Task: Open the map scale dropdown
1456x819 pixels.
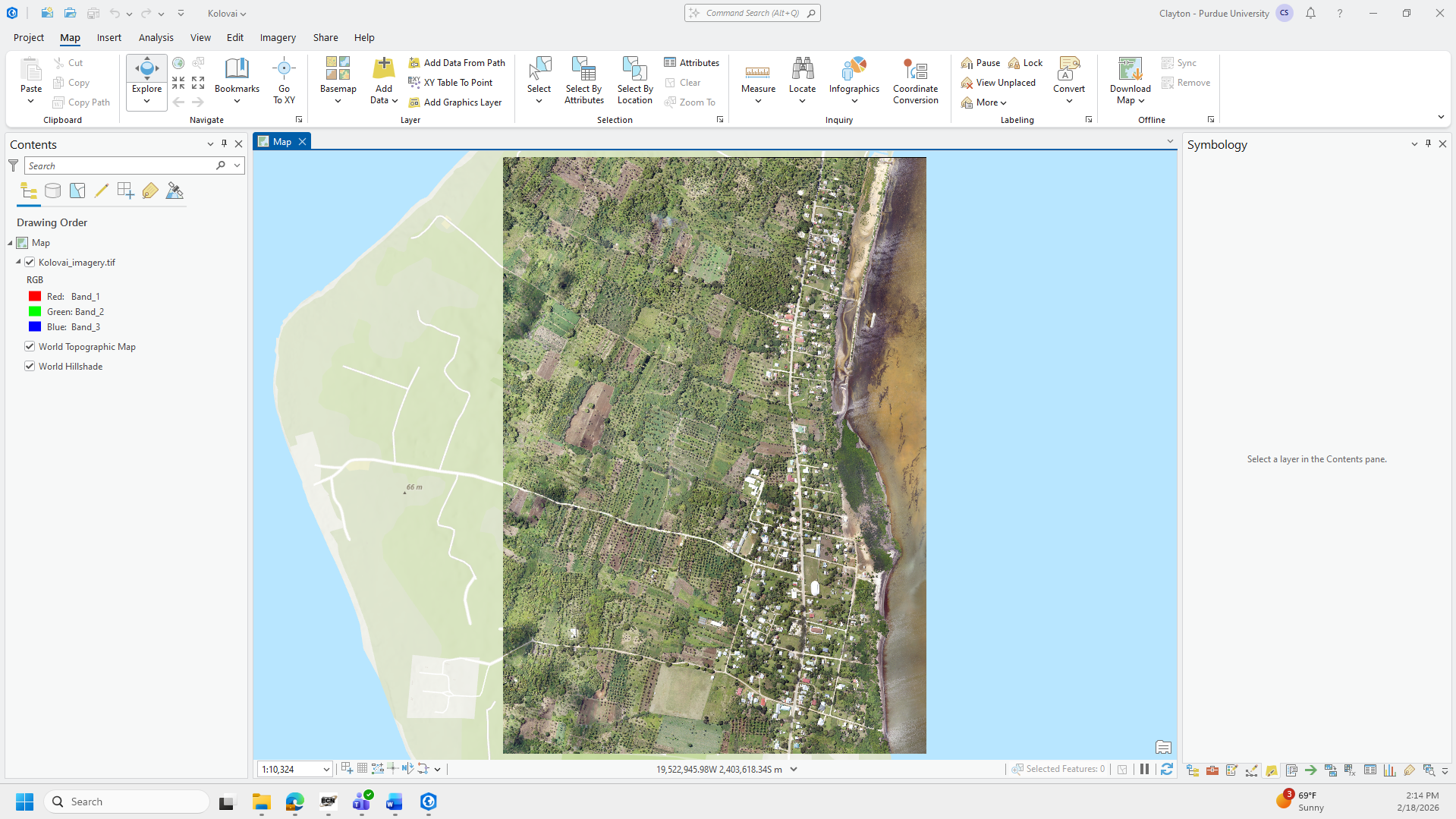Action: [x=326, y=770]
